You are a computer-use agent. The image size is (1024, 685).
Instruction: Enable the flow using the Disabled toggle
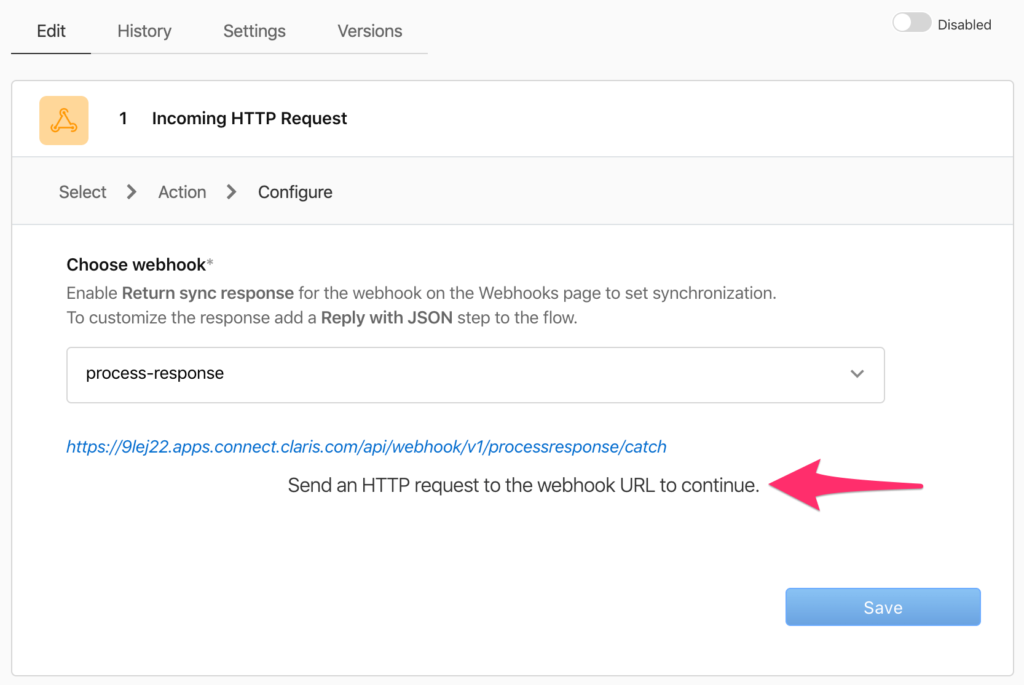point(911,22)
